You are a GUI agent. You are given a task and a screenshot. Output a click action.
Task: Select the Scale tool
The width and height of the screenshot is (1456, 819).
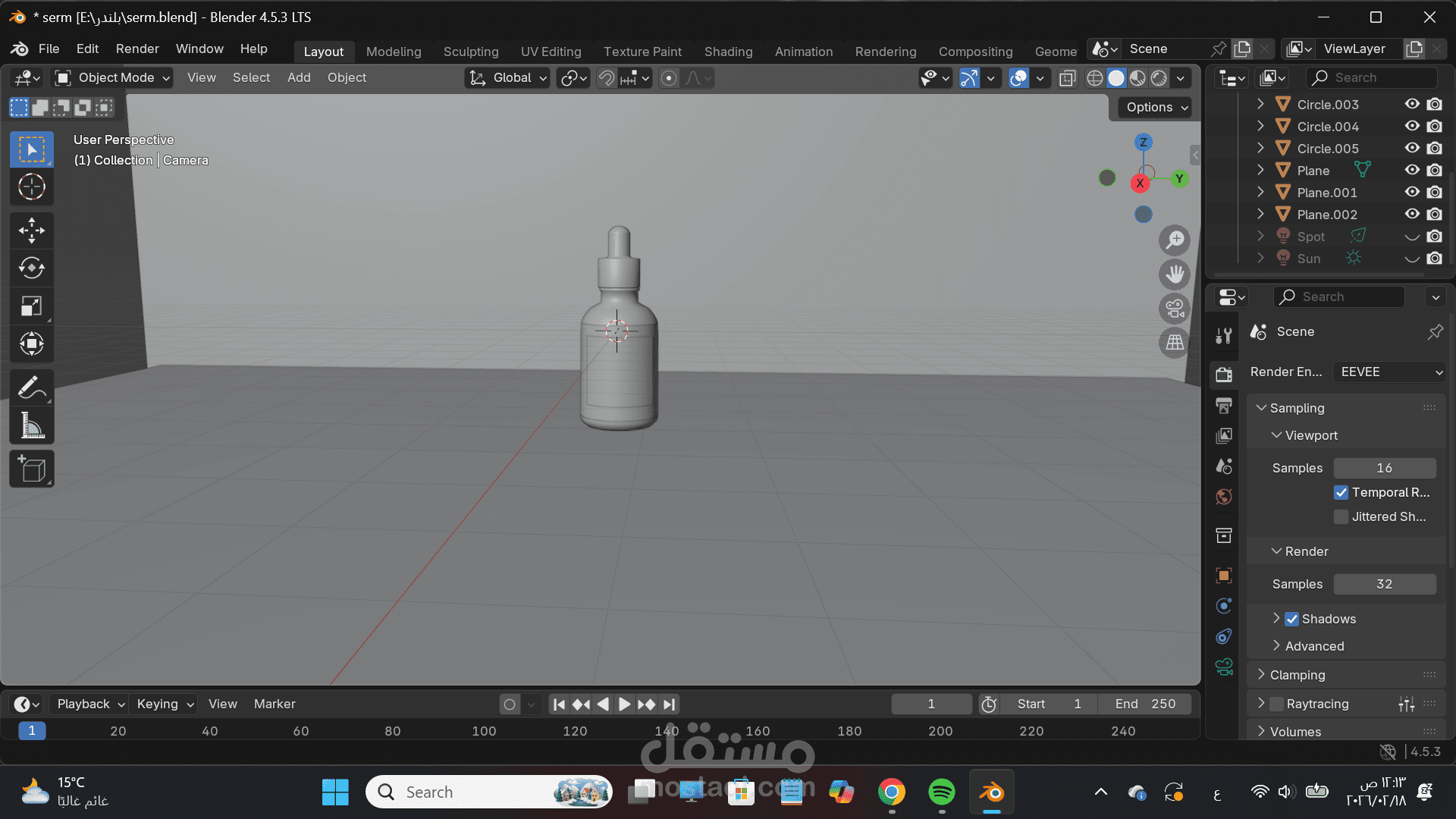point(31,306)
